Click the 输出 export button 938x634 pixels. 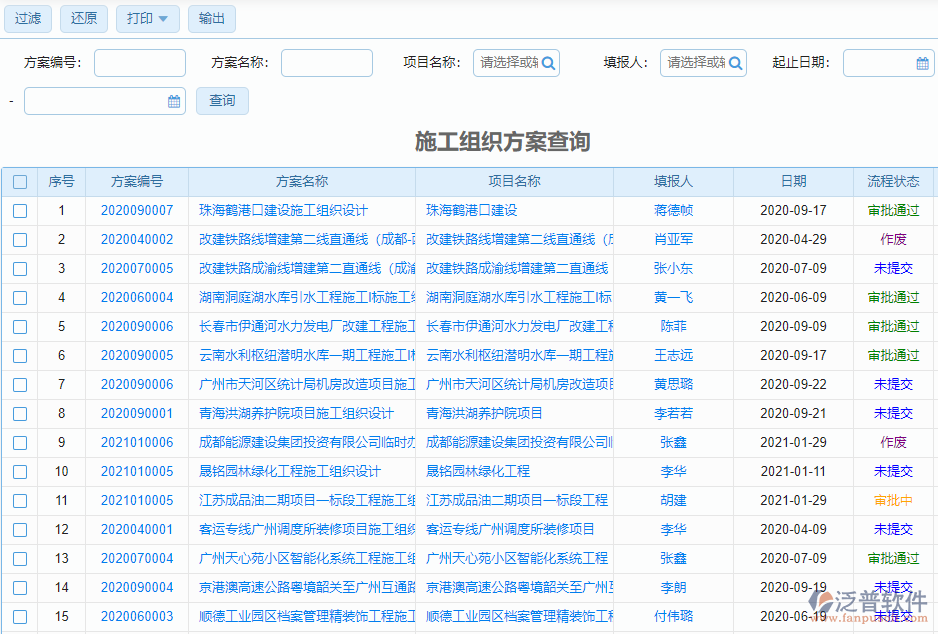tap(211, 18)
